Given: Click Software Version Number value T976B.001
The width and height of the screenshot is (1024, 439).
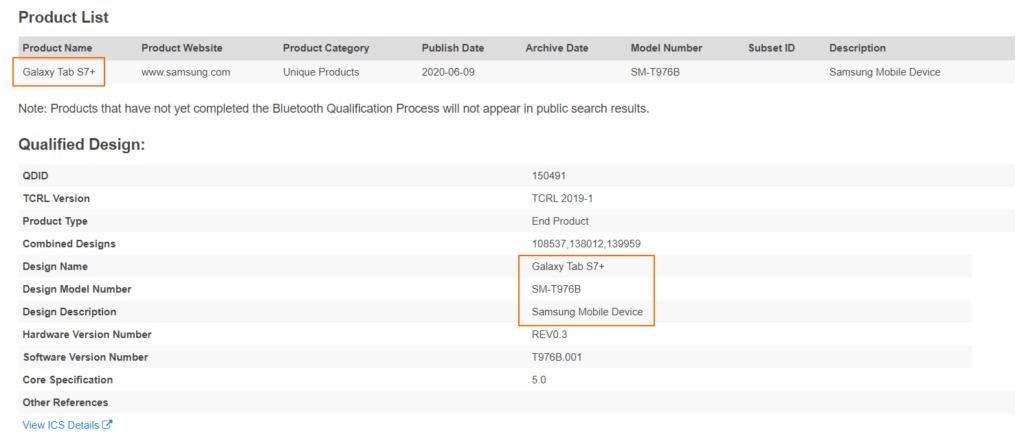Looking at the screenshot, I should pos(558,357).
